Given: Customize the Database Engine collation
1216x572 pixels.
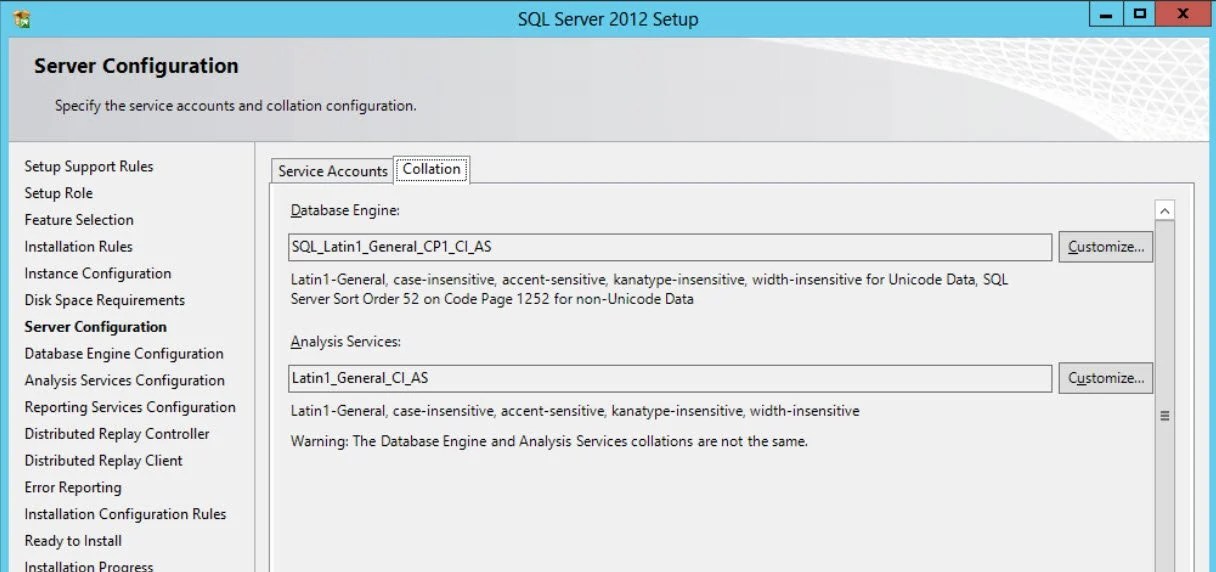Looking at the screenshot, I should [1106, 247].
